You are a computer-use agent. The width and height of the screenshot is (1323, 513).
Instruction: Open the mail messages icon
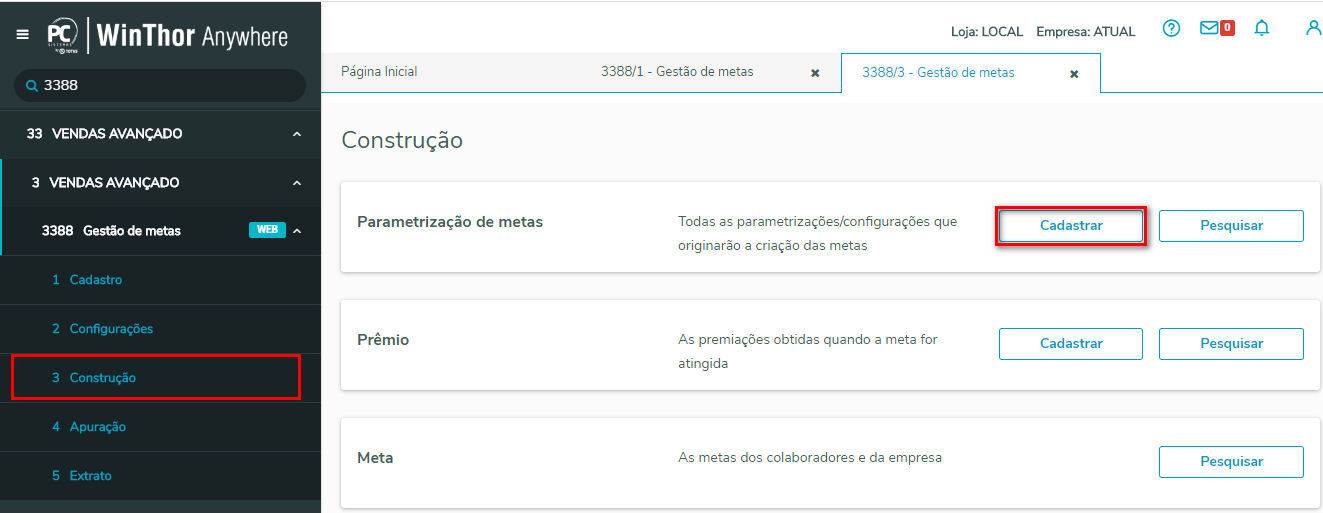(x=1210, y=29)
